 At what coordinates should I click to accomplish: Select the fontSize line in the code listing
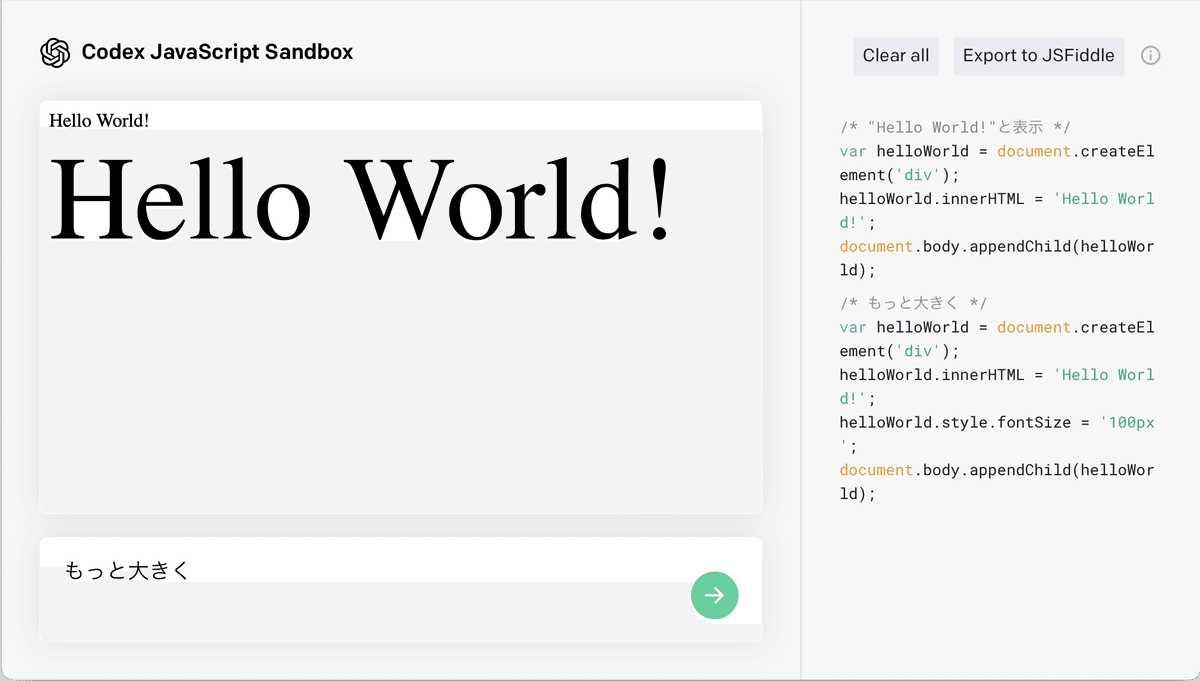995,422
